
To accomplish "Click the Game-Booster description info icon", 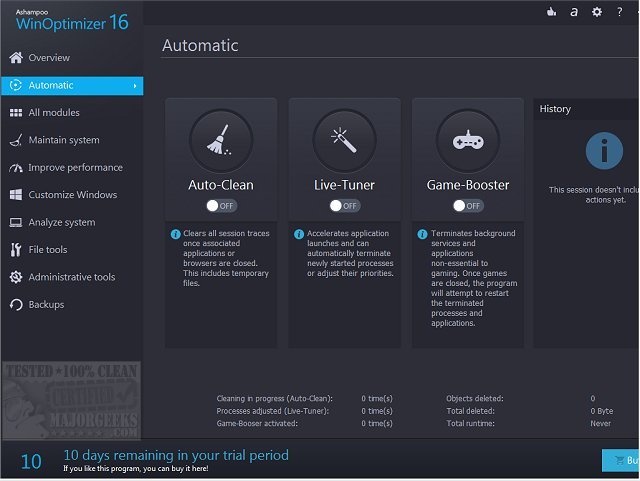I will (422, 234).
